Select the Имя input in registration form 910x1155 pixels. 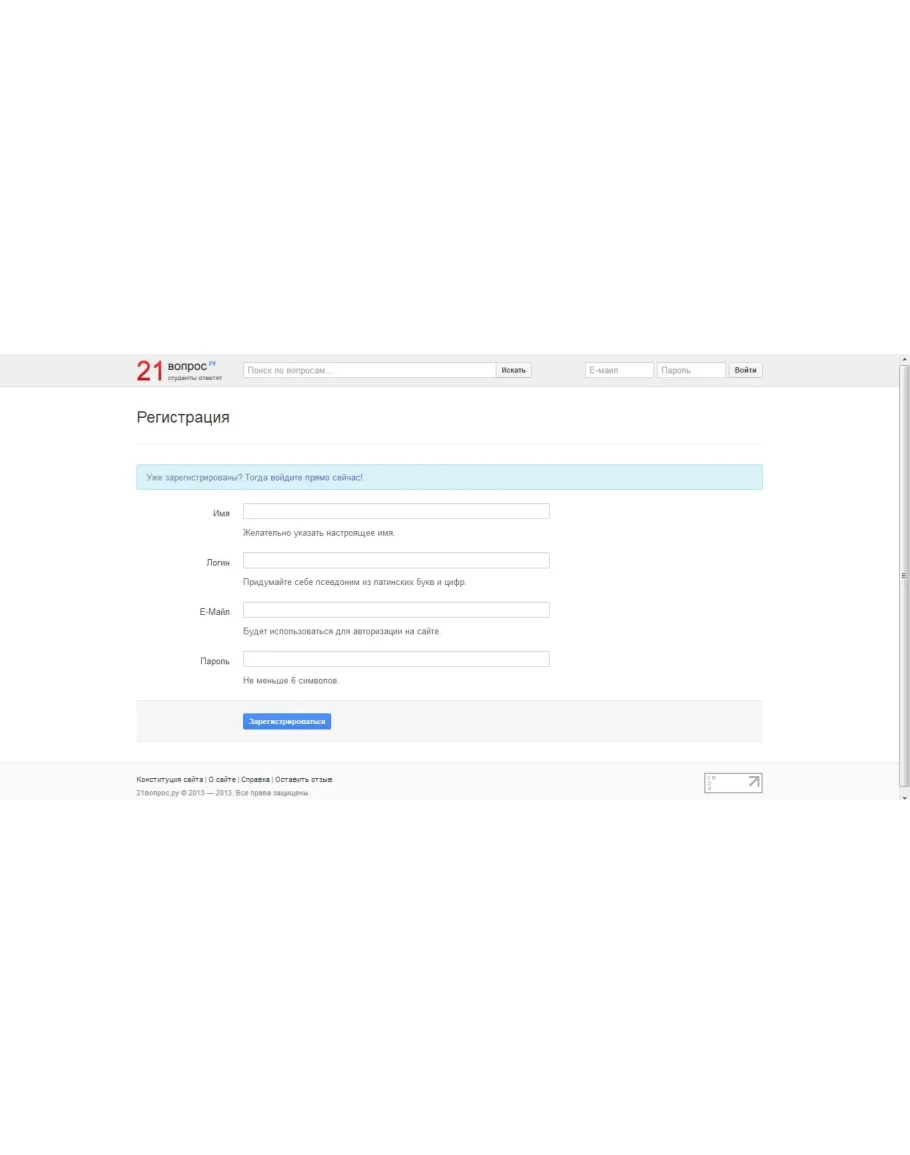coord(396,512)
